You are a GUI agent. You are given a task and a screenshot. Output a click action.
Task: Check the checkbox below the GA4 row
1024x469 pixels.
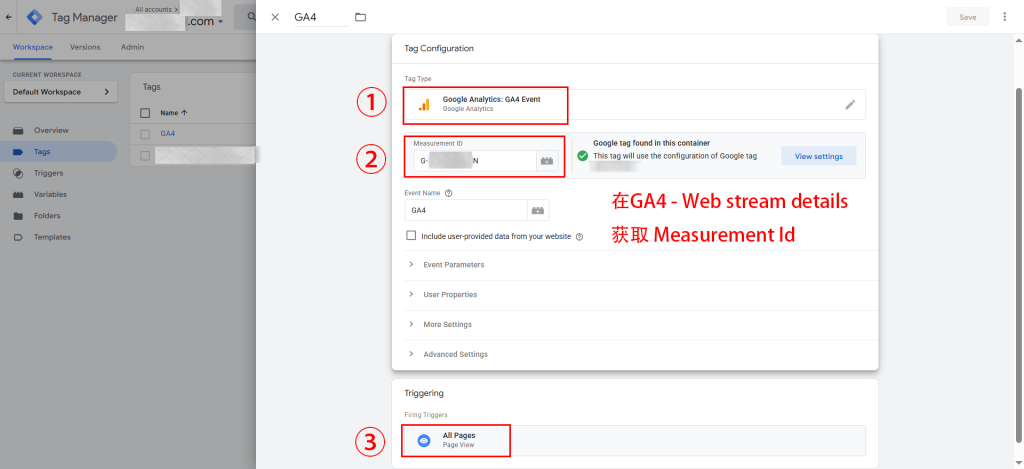[x=145, y=155]
